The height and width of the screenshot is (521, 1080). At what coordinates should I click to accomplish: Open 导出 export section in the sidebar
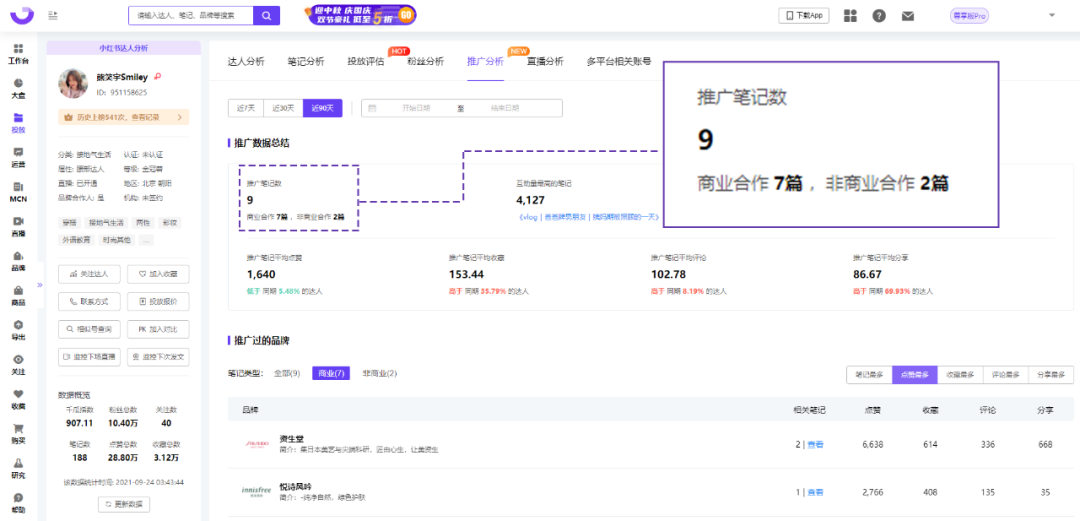tap(18, 330)
